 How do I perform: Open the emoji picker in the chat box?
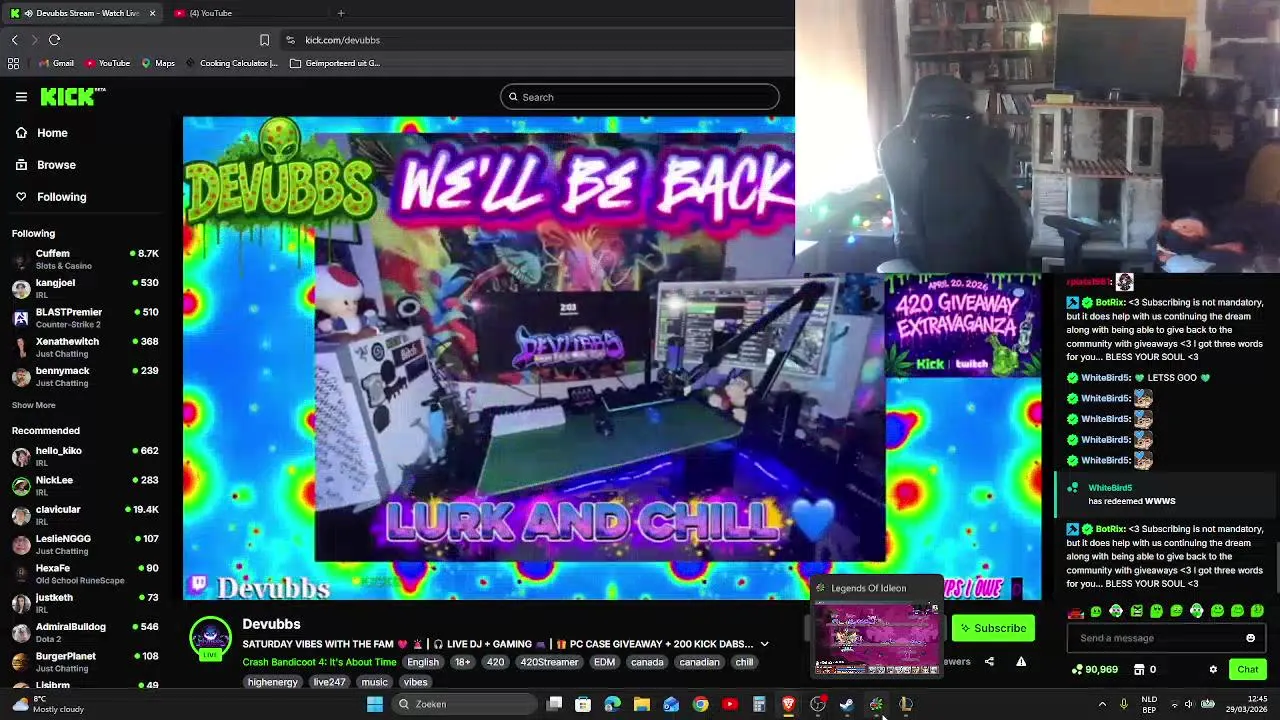click(1250, 638)
